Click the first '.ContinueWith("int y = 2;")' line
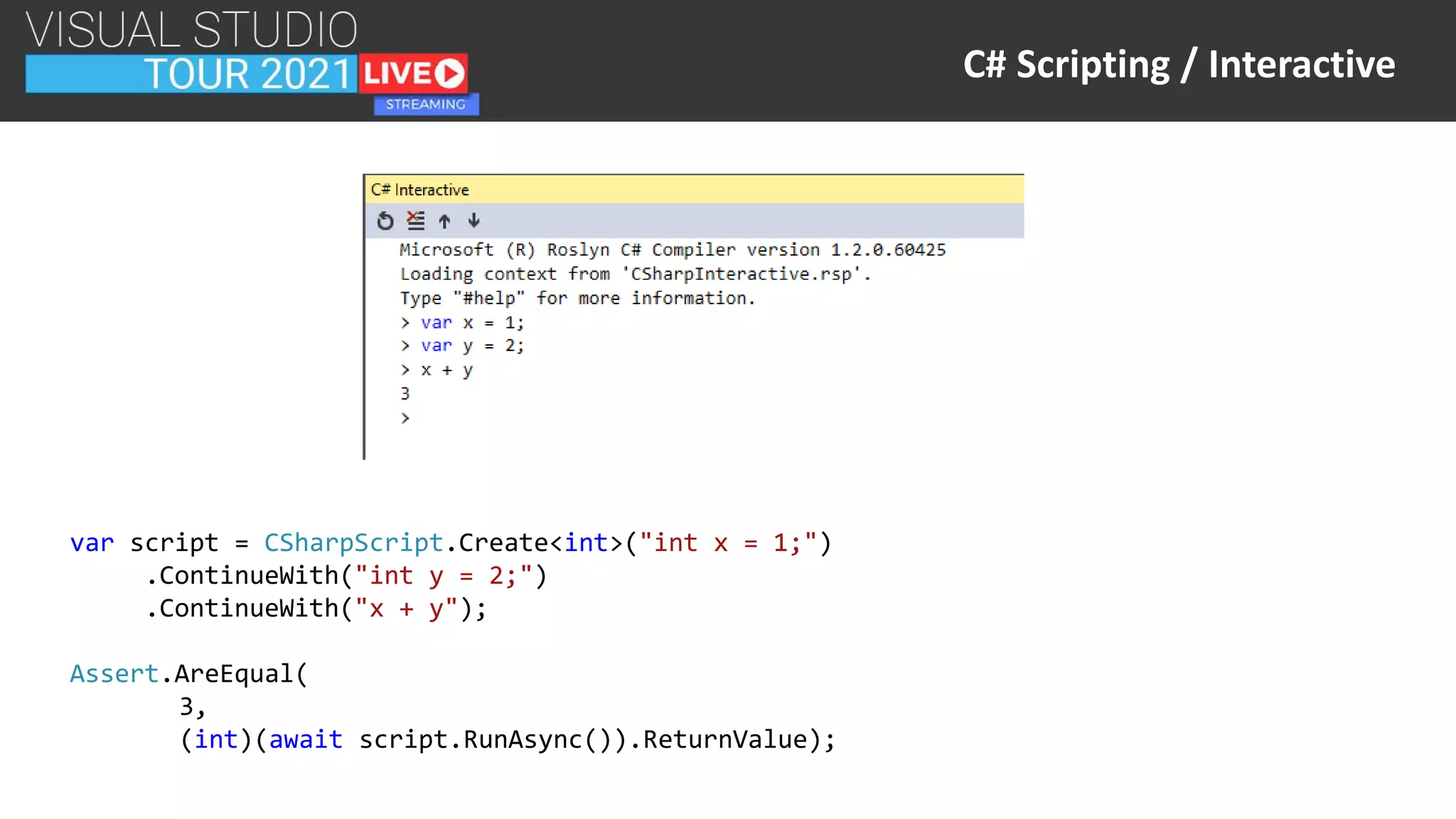Screen dimensions: 1456x819 coord(347,576)
